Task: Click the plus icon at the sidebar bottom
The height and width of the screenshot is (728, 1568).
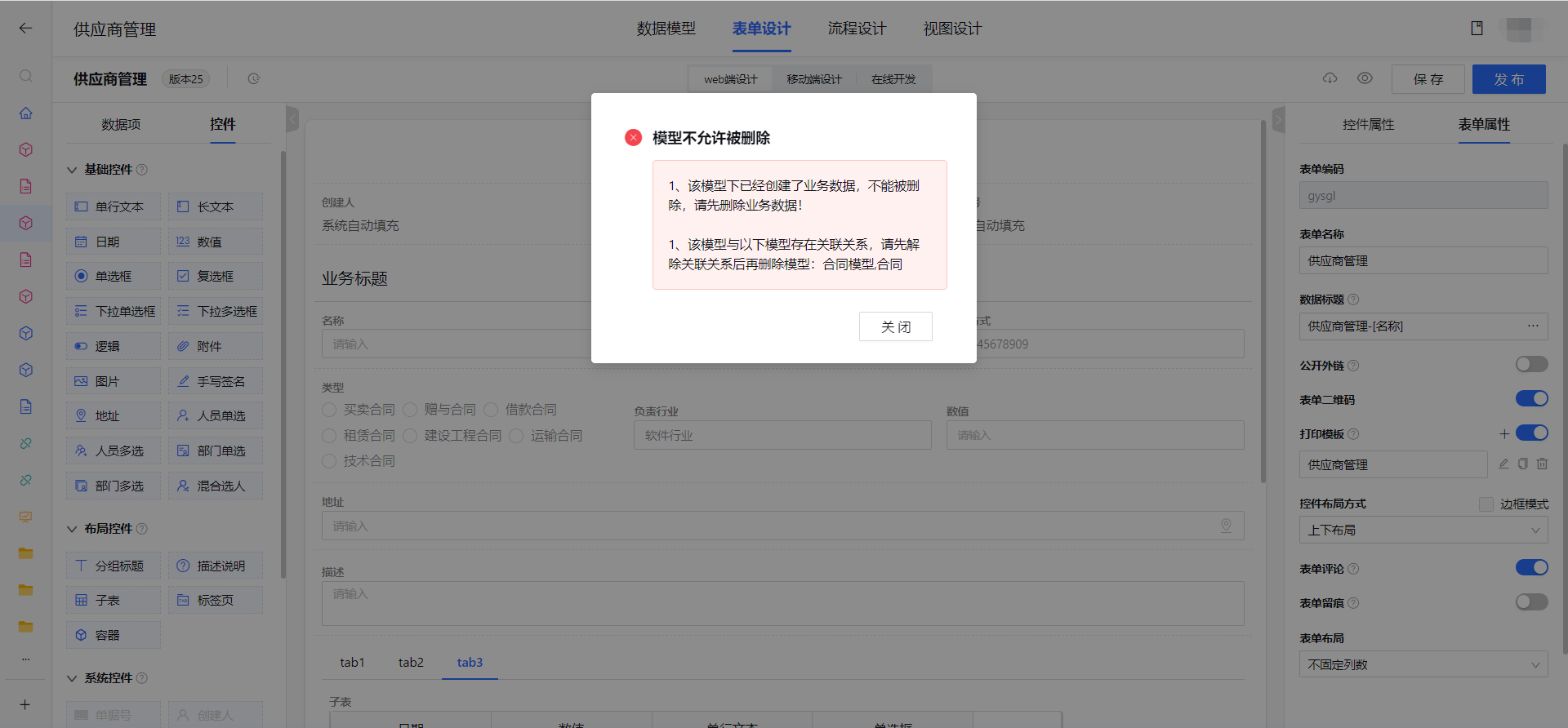Action: [x=25, y=704]
